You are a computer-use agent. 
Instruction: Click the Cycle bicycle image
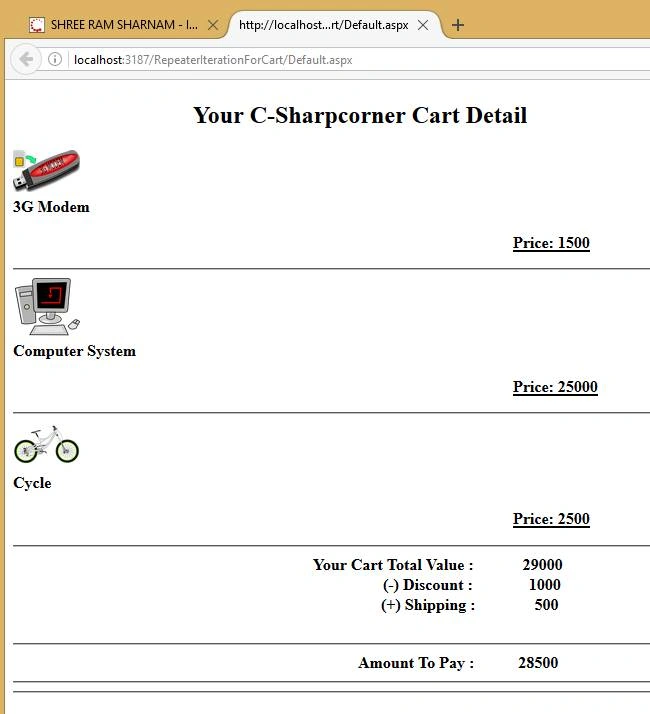[x=46, y=444]
